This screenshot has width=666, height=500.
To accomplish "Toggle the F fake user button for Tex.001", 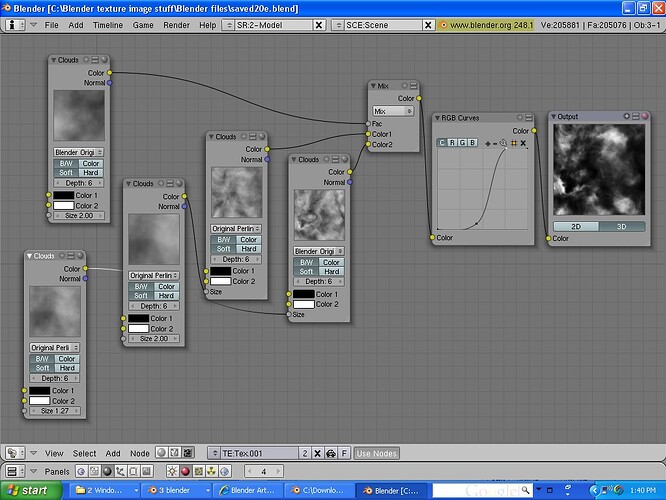I will [344, 453].
